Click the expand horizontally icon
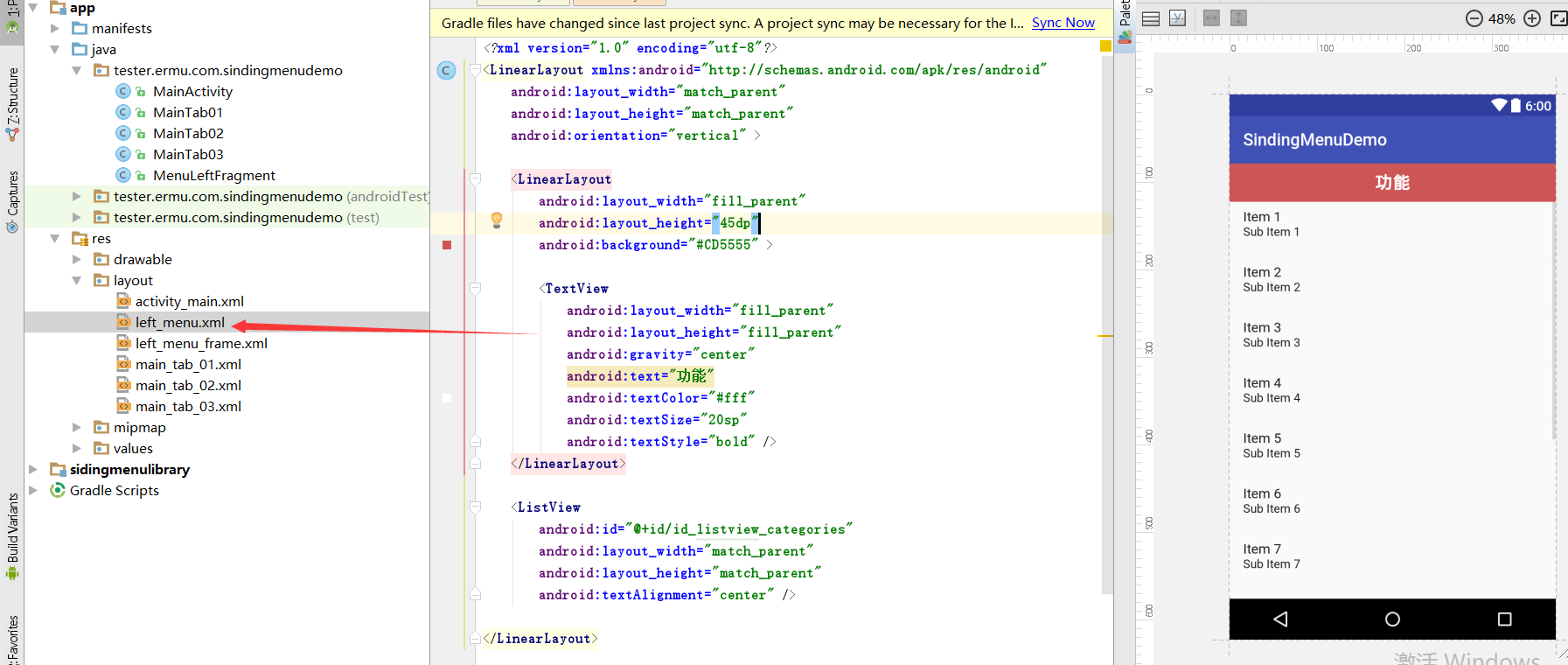Image resolution: width=1568 pixels, height=665 pixels. click(1211, 18)
